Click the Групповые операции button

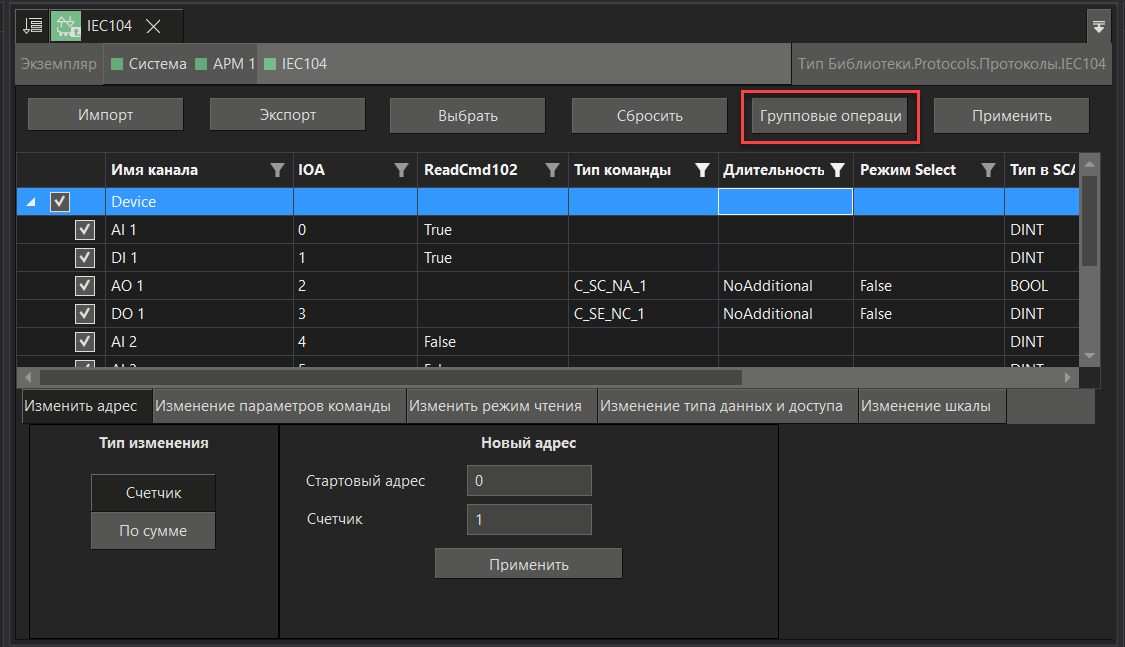831,116
